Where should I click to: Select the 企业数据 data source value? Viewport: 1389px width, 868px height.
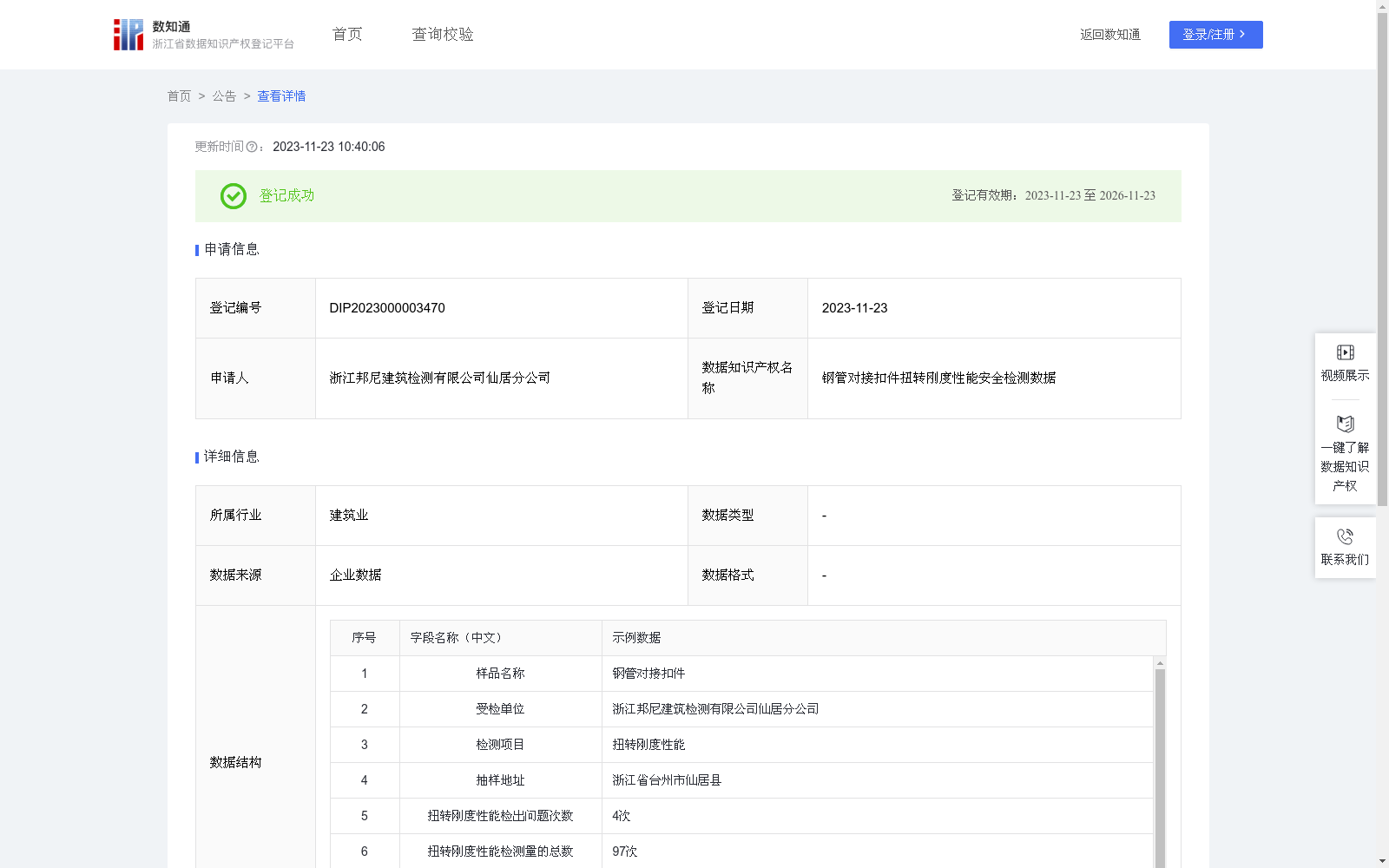click(x=355, y=575)
